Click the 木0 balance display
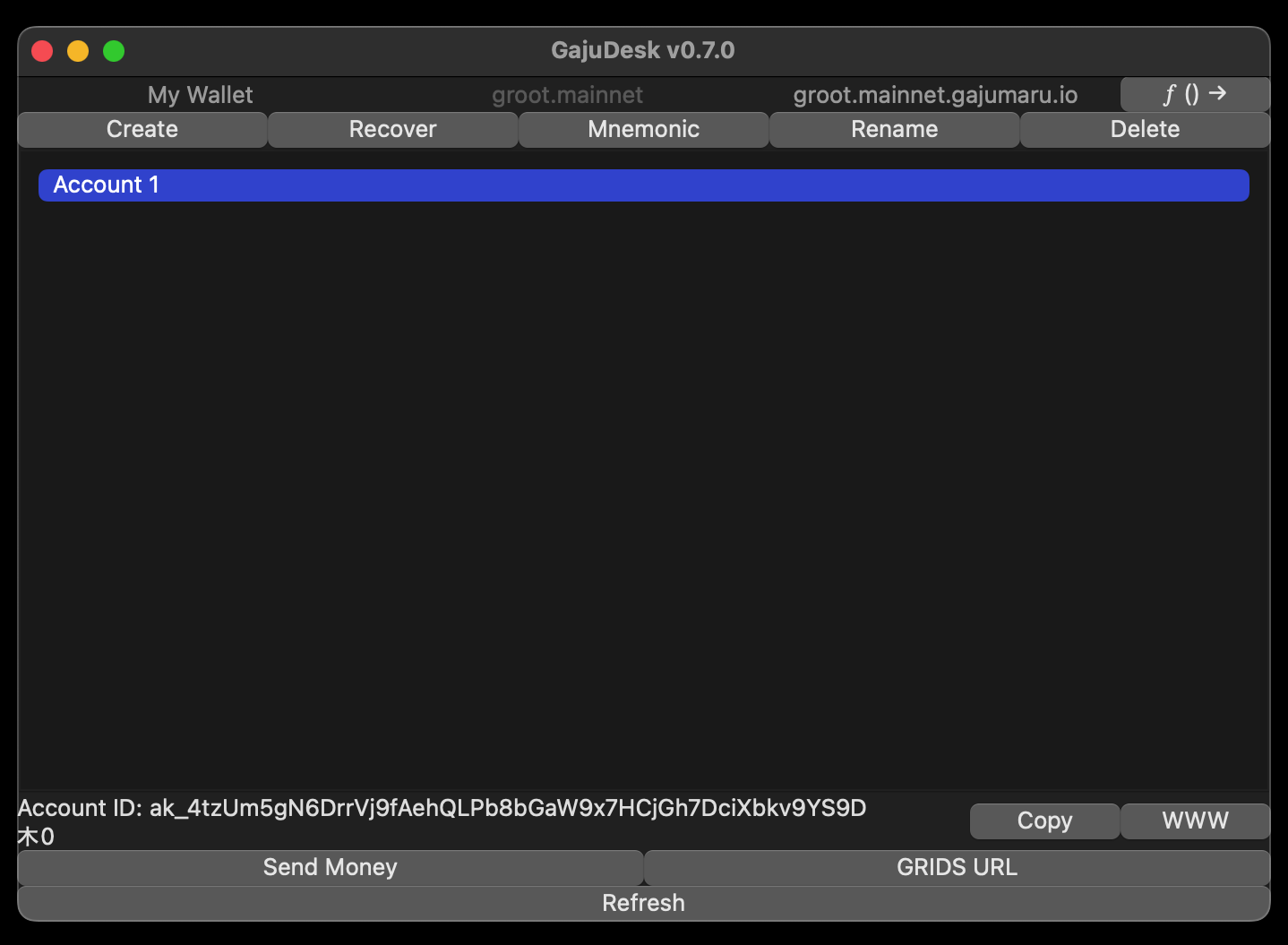The width and height of the screenshot is (1288, 945). point(36,837)
